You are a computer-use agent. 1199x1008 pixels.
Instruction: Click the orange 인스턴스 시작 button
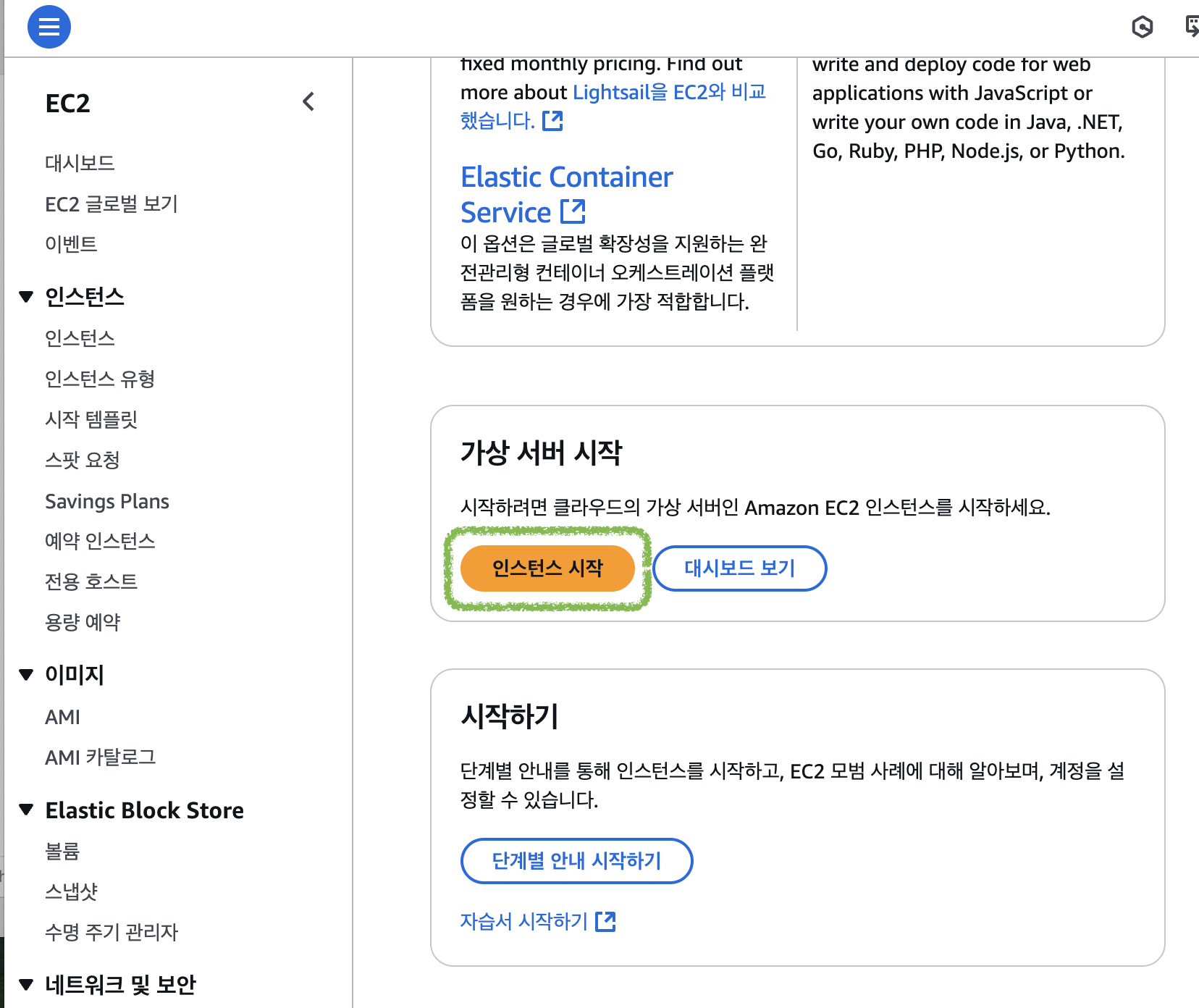[x=547, y=568]
